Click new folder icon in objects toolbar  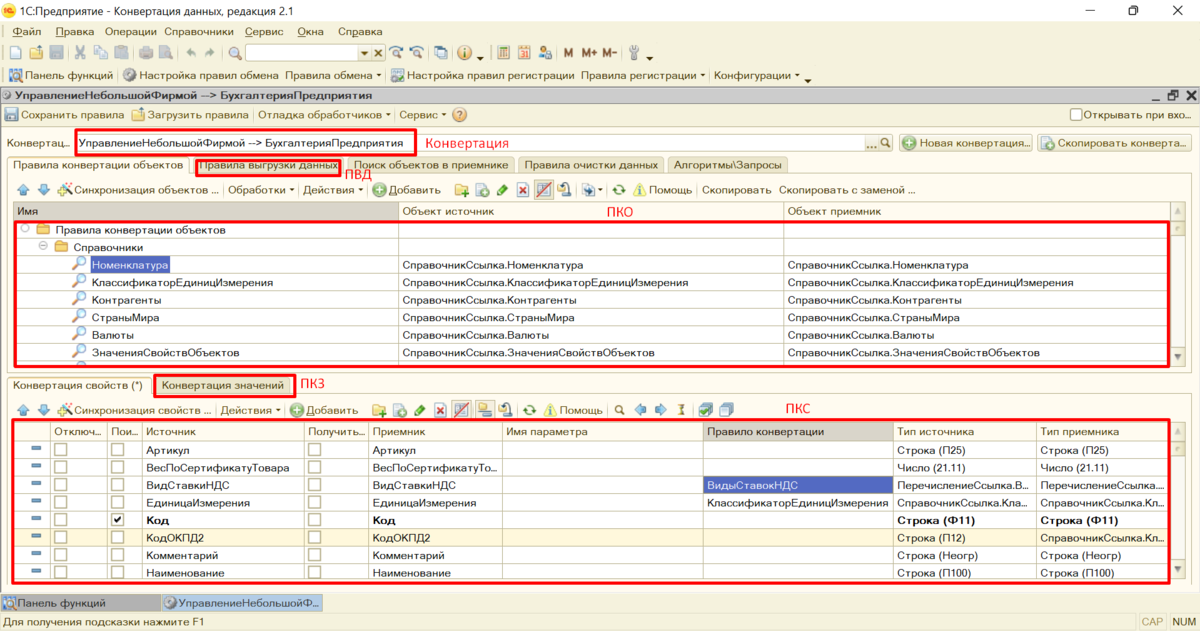tap(461, 189)
